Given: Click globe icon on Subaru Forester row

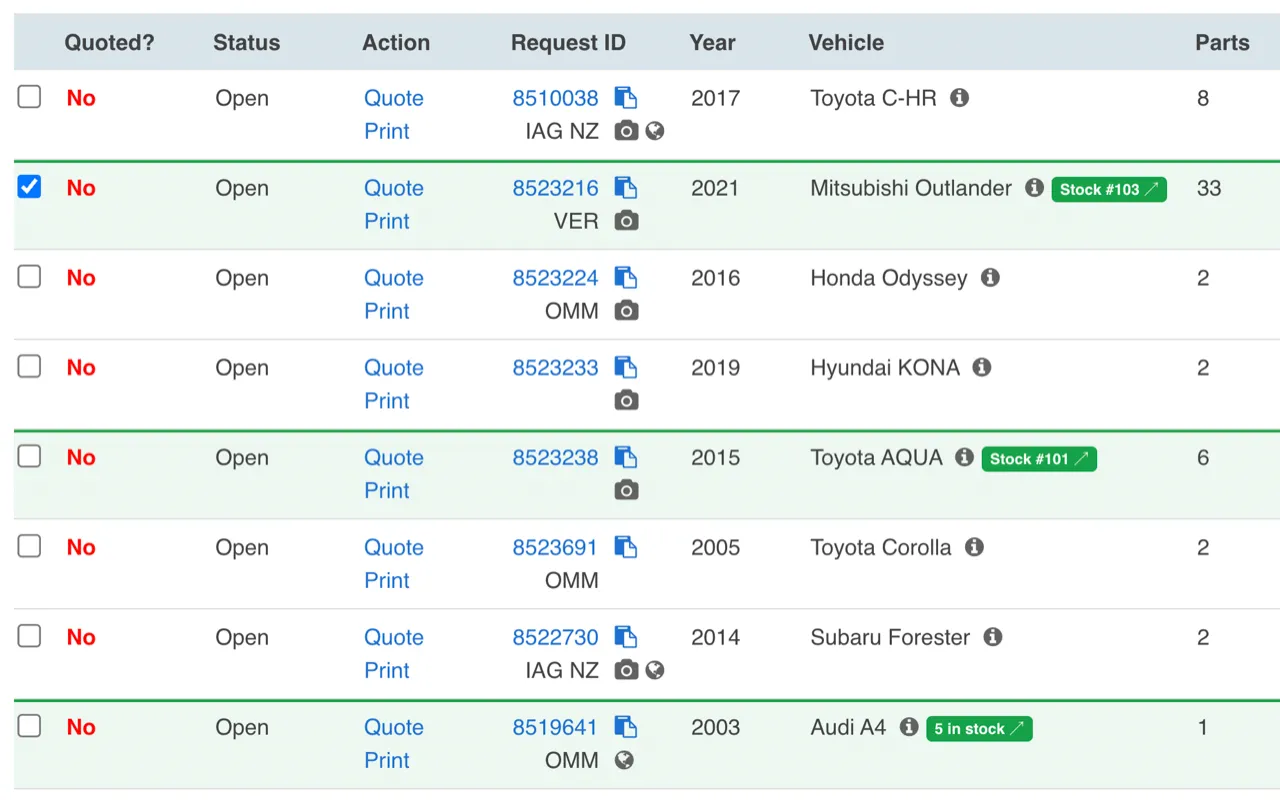Looking at the screenshot, I should click(655, 671).
